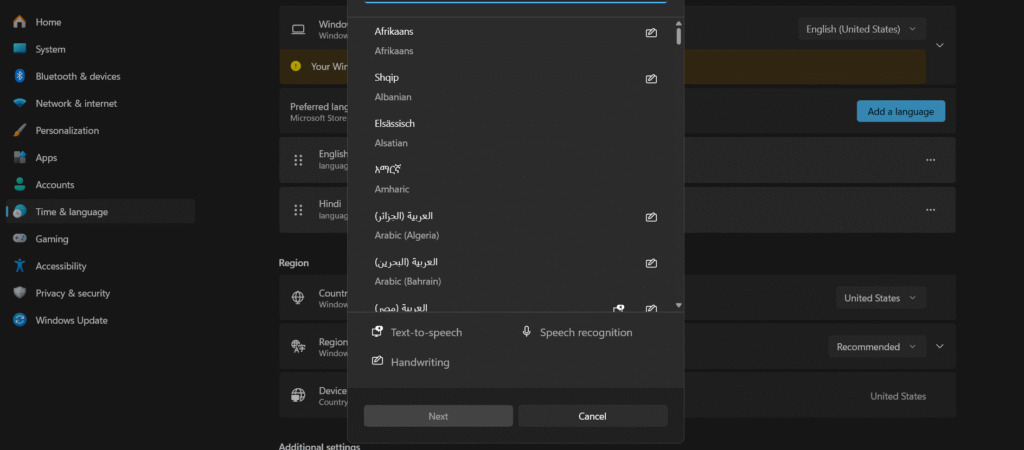This screenshot has width=1024, height=450.
Task: Select the Amharic language entry
Action: tap(516, 179)
